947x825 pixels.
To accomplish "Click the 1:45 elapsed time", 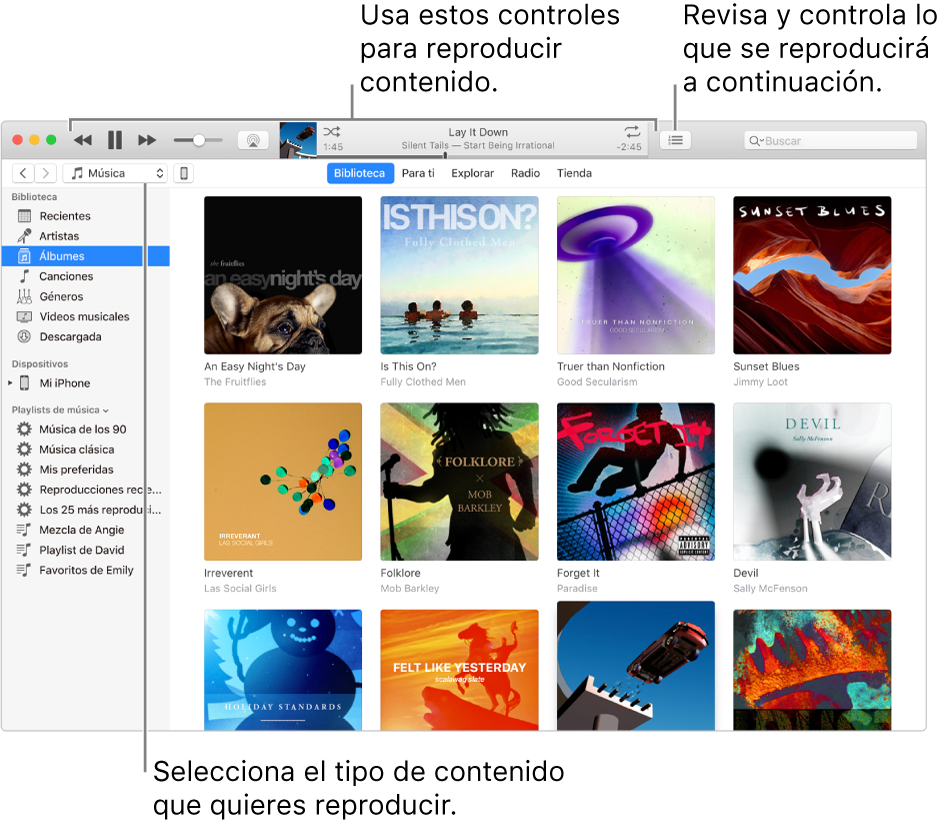I will pos(333,147).
